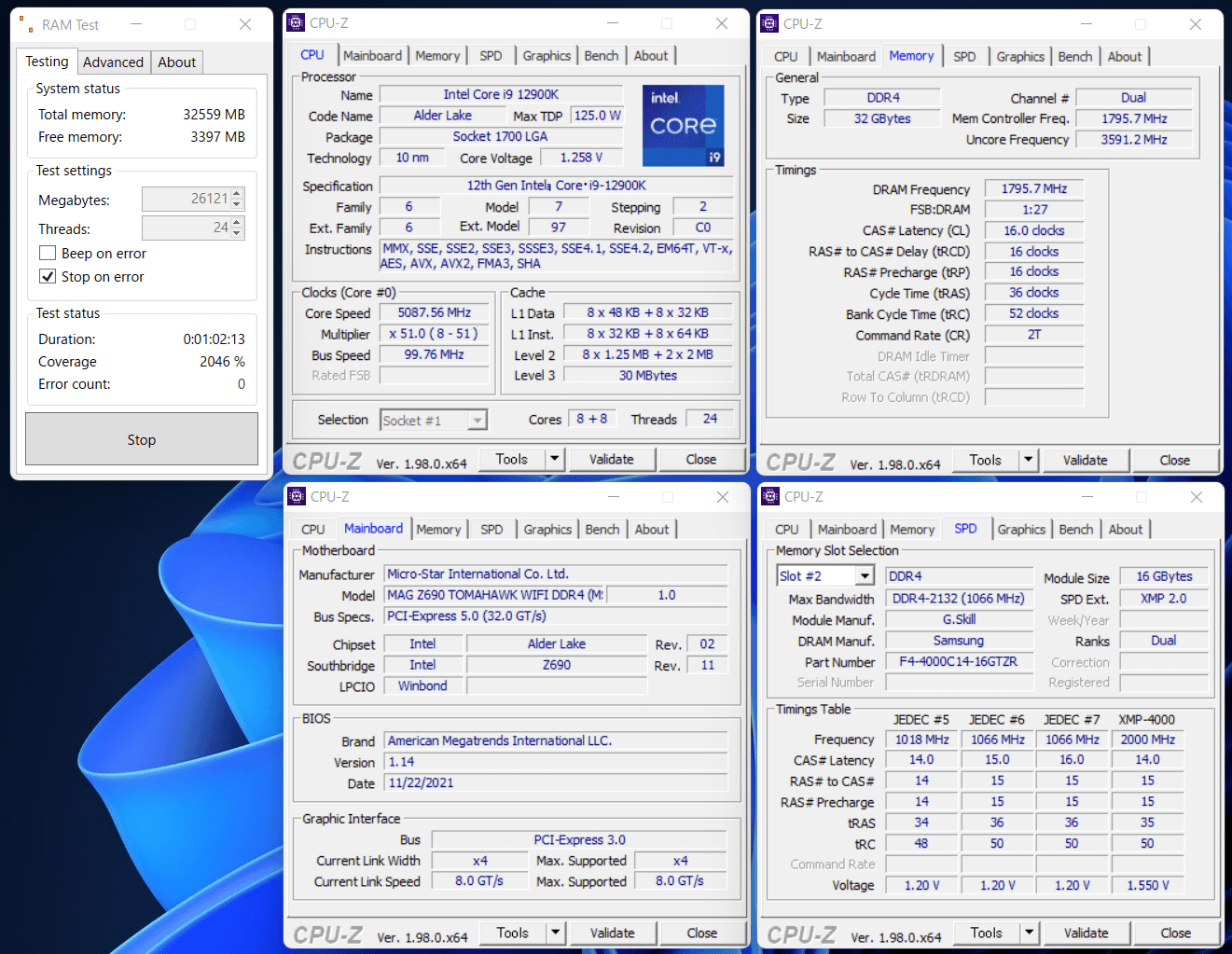
Task: Click the app icon of the CPU-Z SPD-tab window
Action: coord(770,496)
